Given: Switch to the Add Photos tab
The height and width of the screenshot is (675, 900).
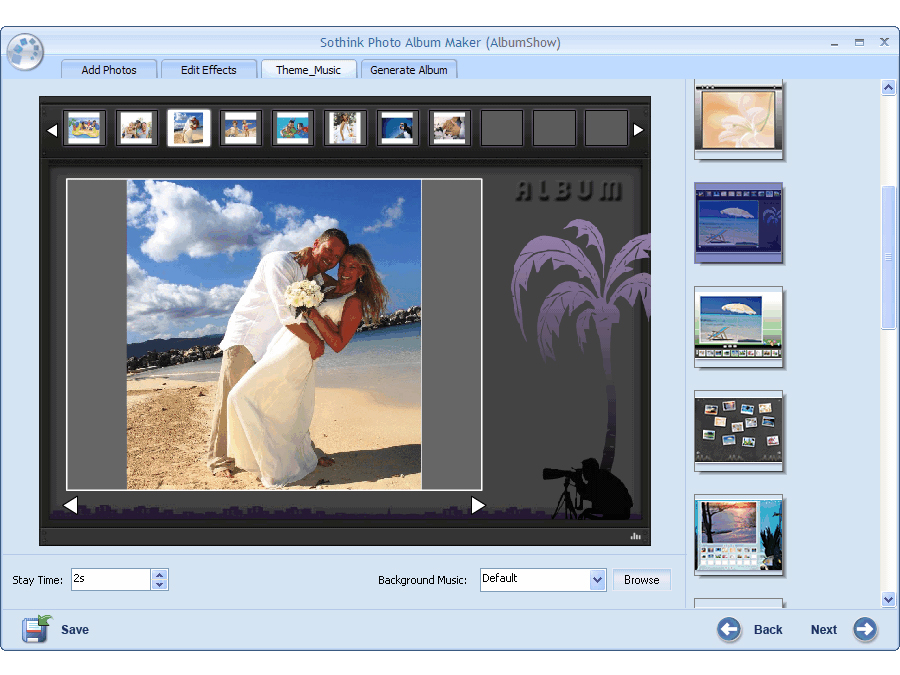Looking at the screenshot, I should point(108,69).
